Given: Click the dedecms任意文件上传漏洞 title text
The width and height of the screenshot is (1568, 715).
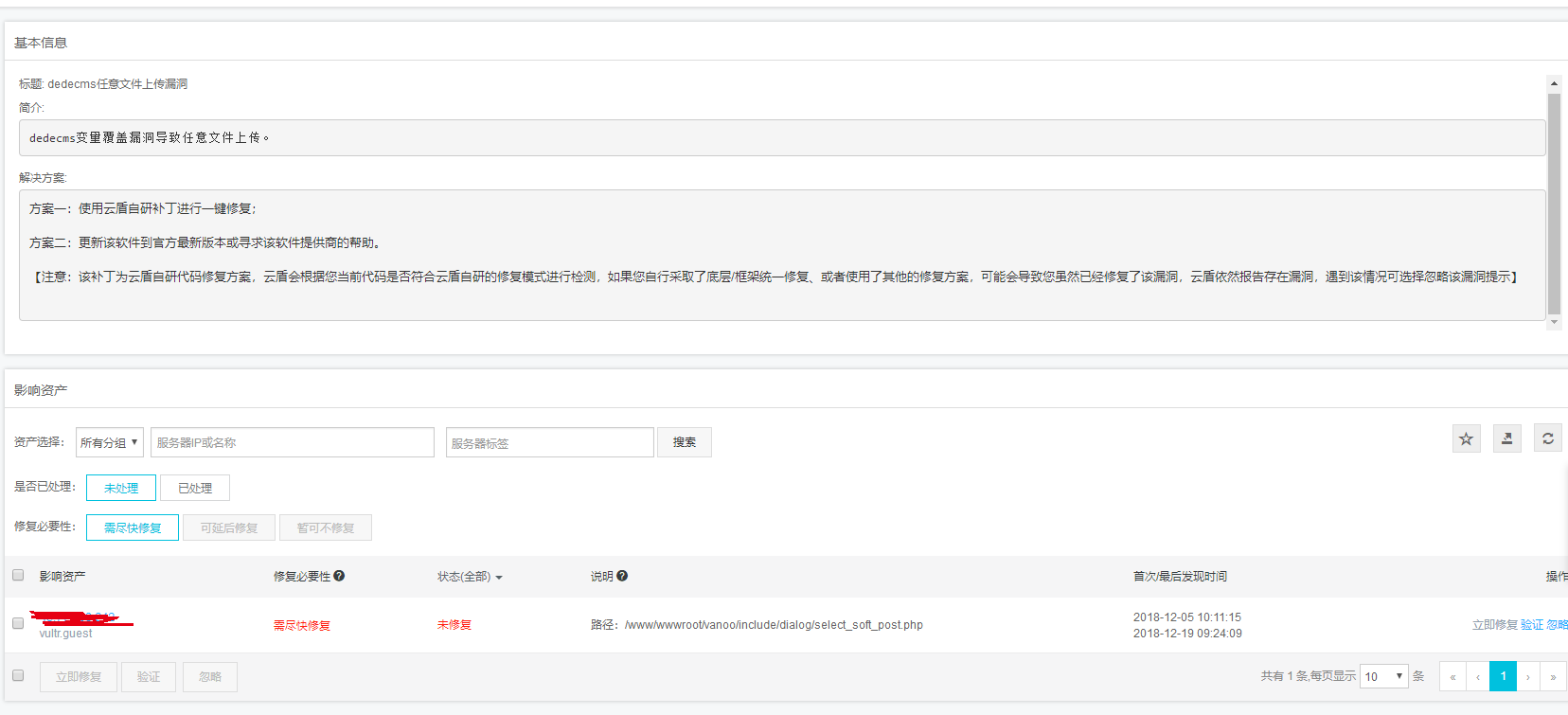Looking at the screenshot, I should tap(117, 84).
